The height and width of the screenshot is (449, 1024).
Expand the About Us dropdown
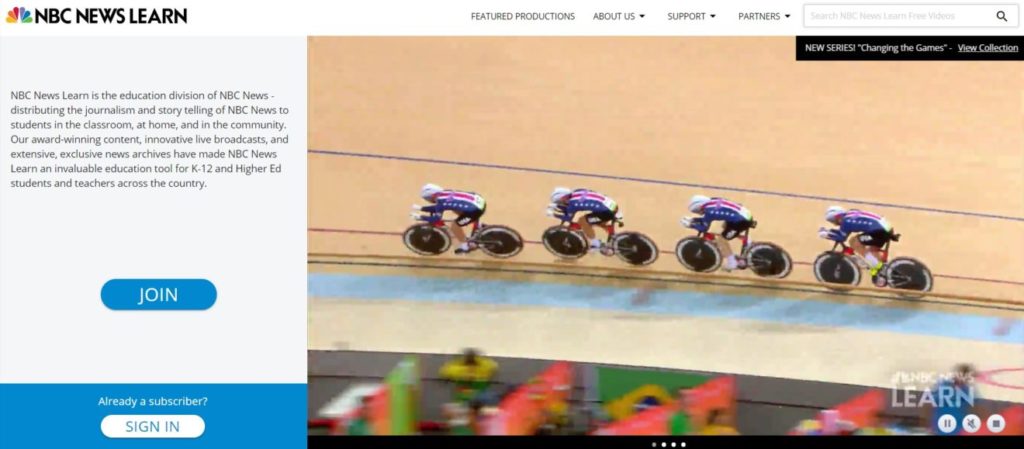click(x=619, y=16)
